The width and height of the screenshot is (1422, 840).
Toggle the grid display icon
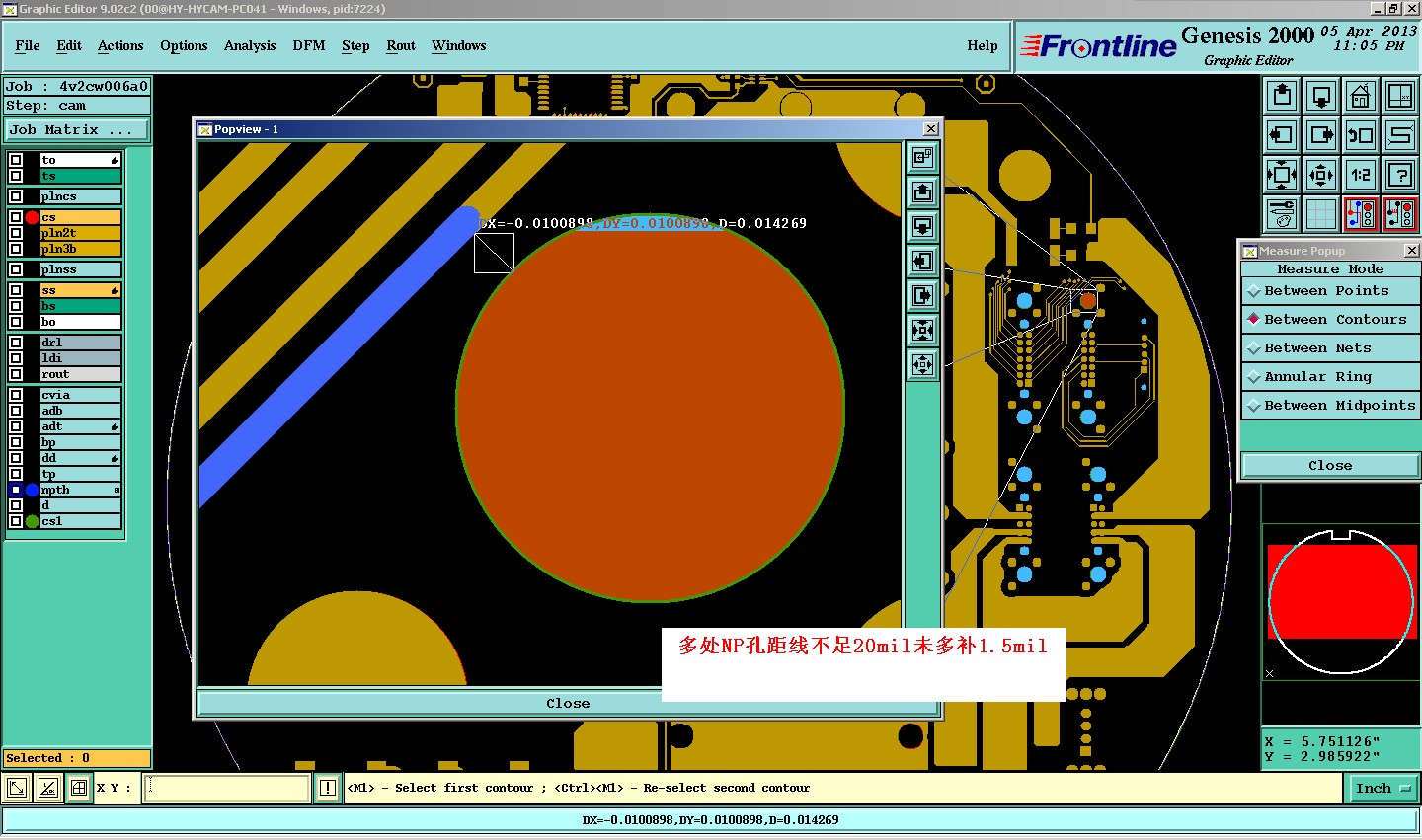click(1321, 213)
